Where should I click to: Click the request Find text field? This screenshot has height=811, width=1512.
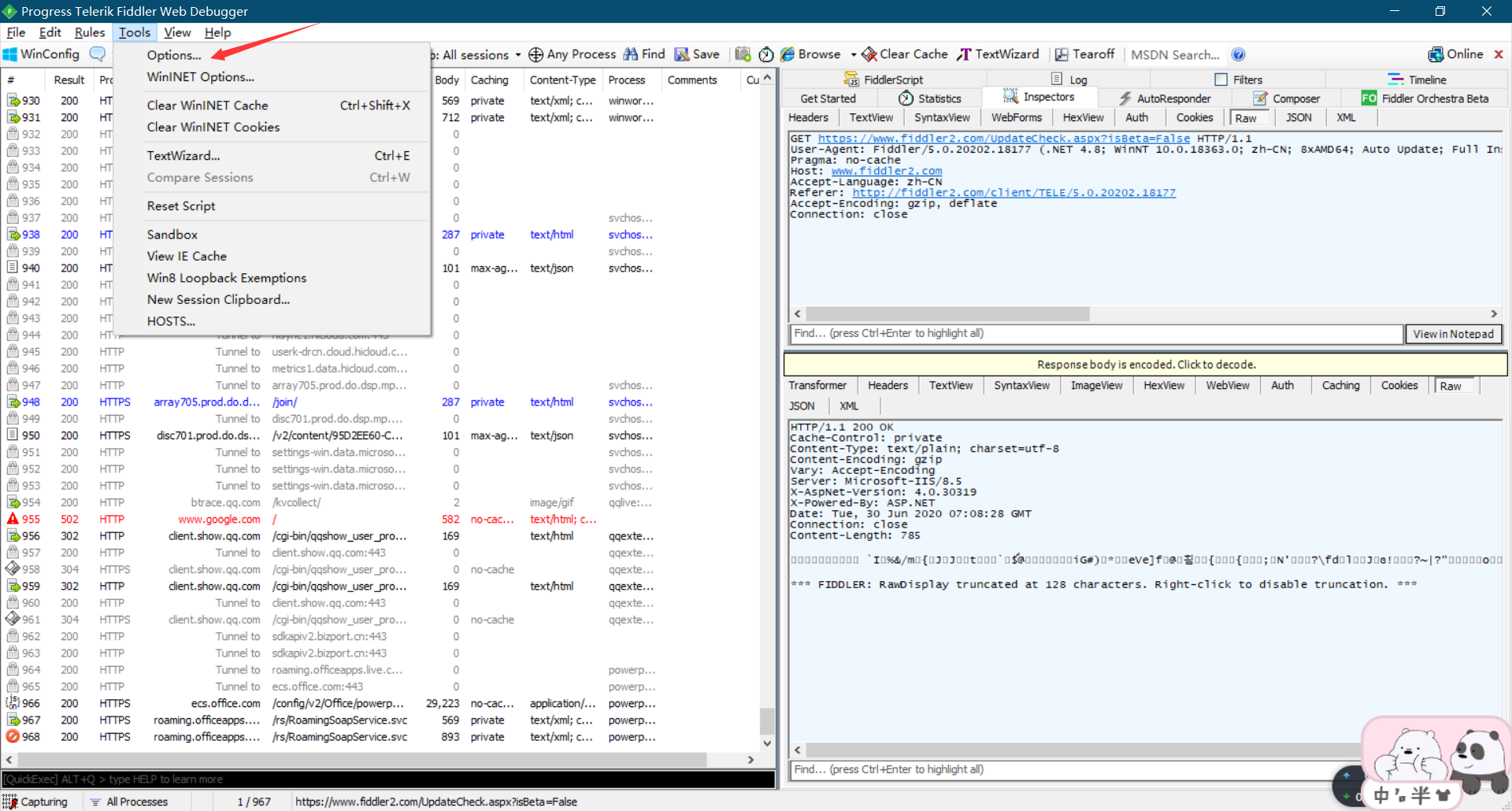[x=1096, y=334]
